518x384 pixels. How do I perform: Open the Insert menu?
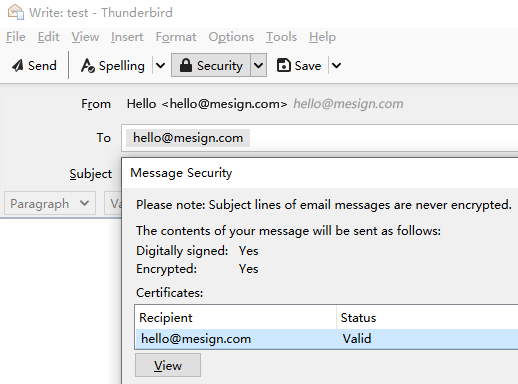127,37
